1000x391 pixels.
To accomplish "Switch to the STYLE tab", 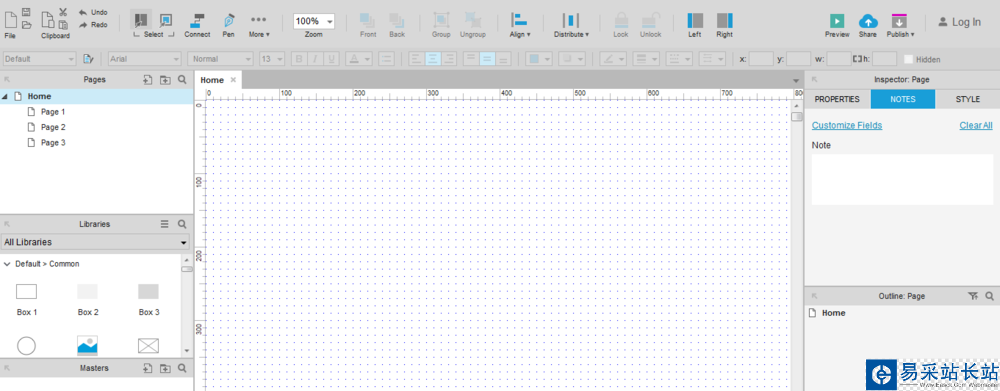I will click(967, 99).
